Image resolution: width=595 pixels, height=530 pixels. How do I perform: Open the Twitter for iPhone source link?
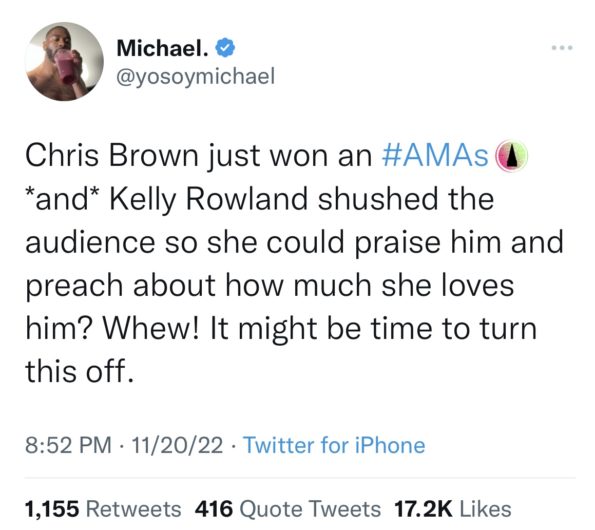tap(334, 445)
